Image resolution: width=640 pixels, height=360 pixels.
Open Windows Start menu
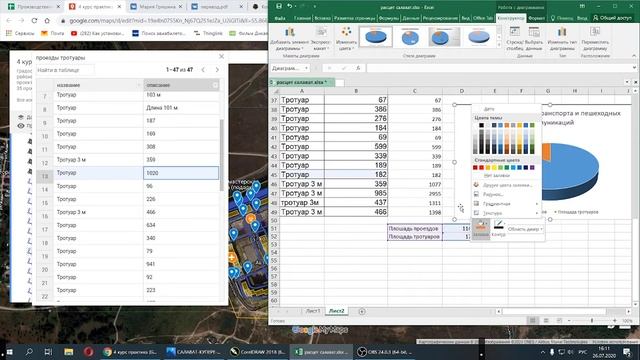[9, 351]
